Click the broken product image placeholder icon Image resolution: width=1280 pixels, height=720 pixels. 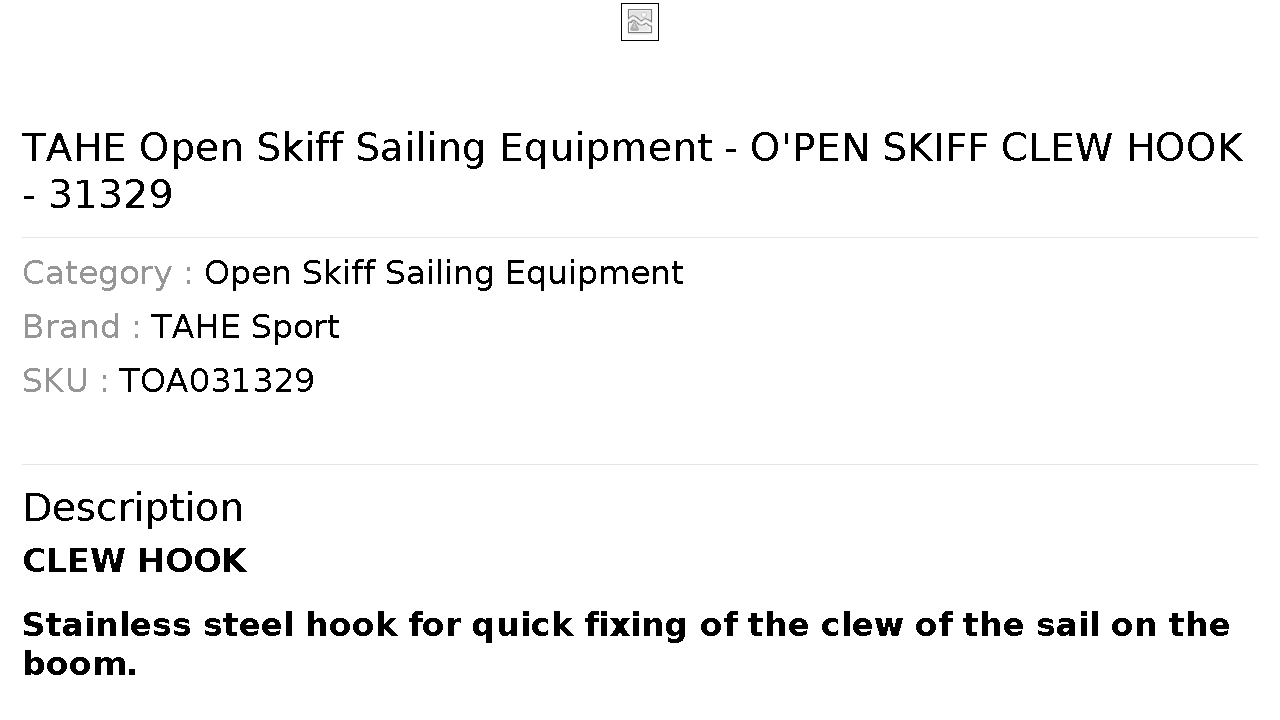[640, 22]
